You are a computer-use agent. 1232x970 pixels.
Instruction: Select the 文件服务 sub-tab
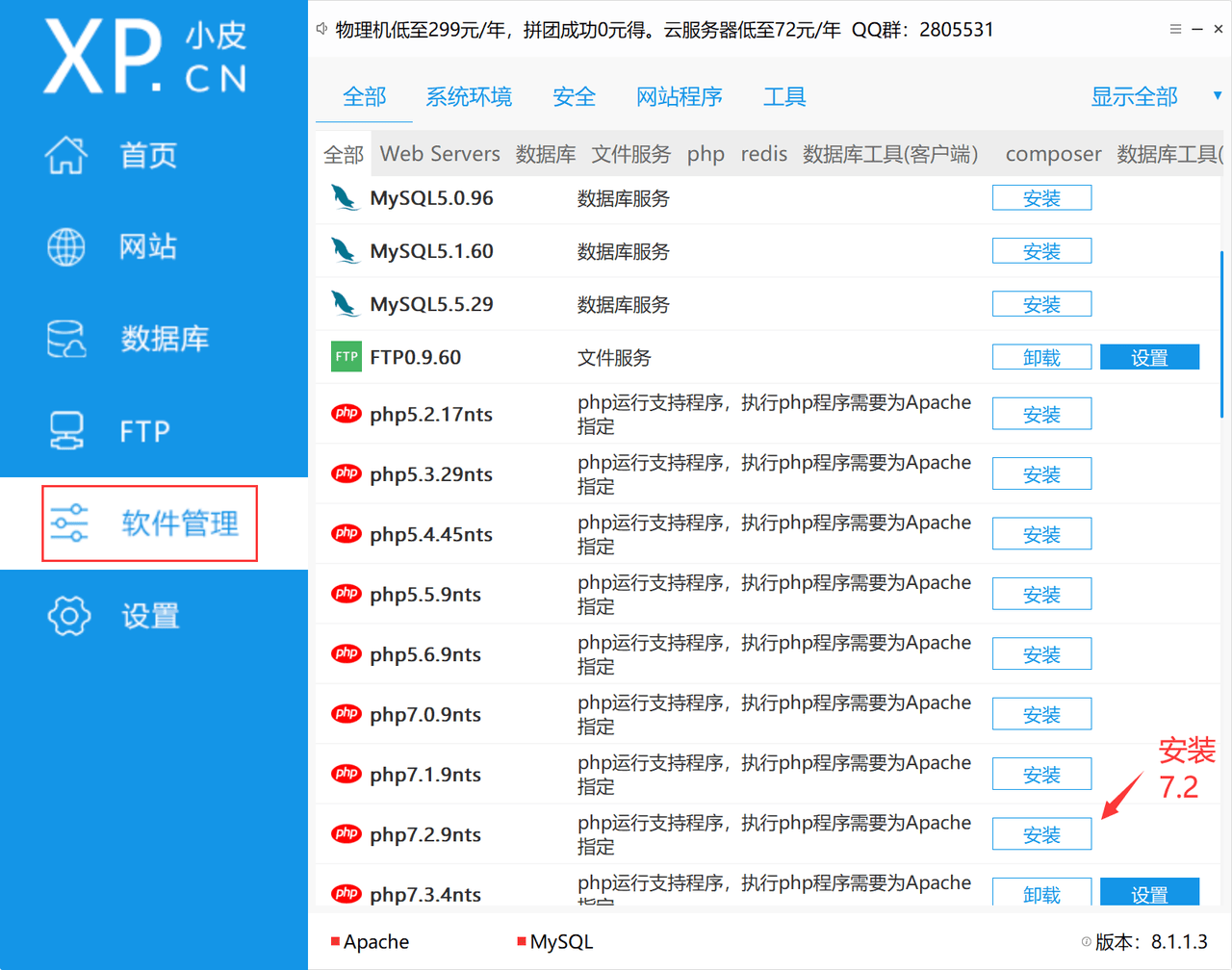631,154
